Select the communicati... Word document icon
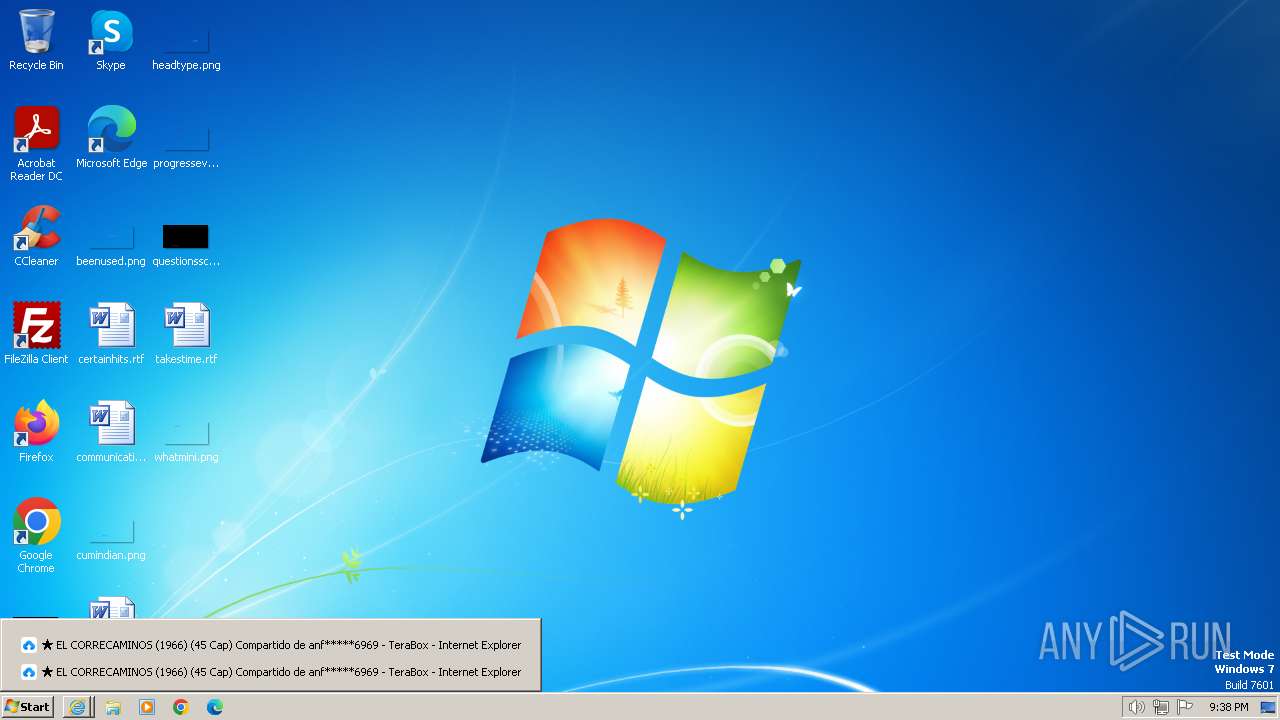1280x720 pixels. tap(111, 432)
